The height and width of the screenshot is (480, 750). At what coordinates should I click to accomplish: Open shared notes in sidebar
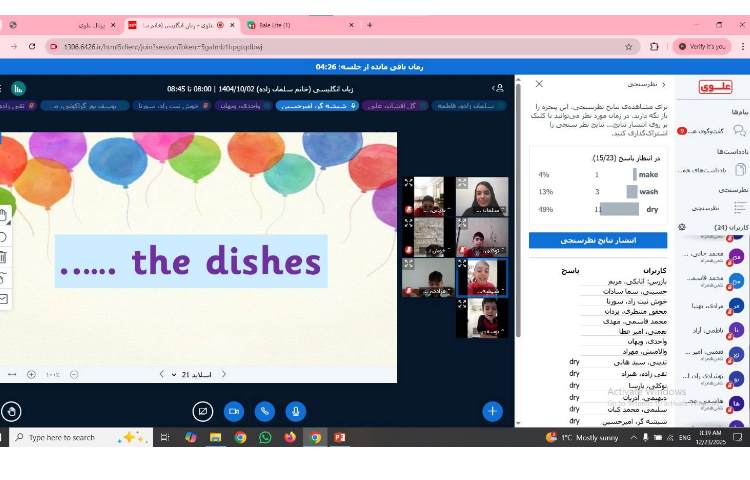click(713, 170)
